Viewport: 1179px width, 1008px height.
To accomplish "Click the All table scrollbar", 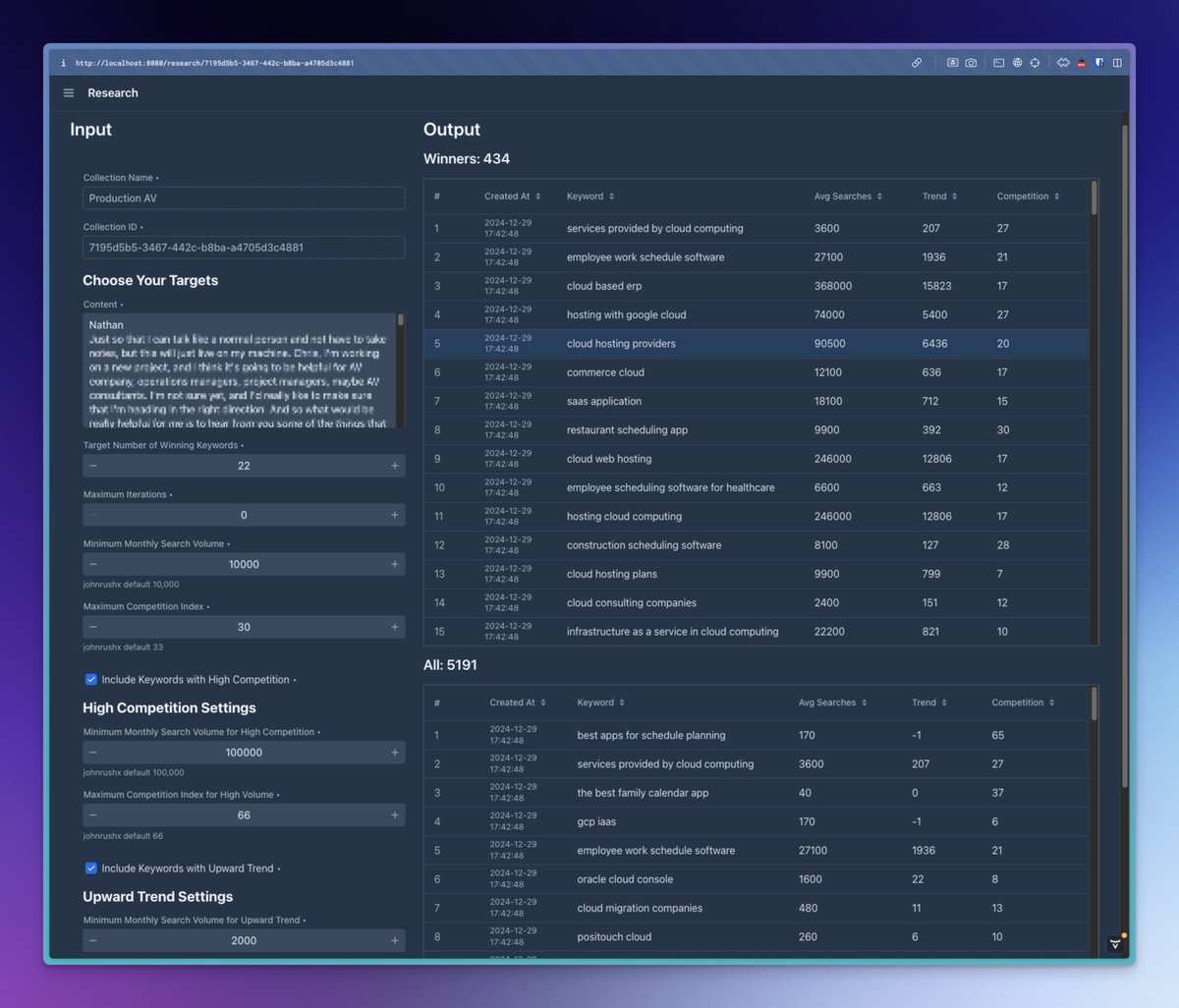I will (1094, 703).
